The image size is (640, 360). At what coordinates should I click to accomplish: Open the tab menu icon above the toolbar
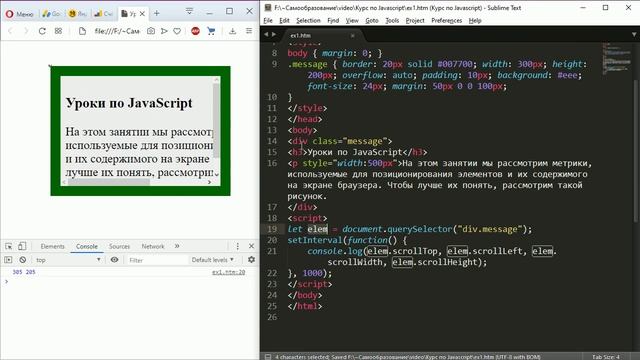[x=189, y=11]
